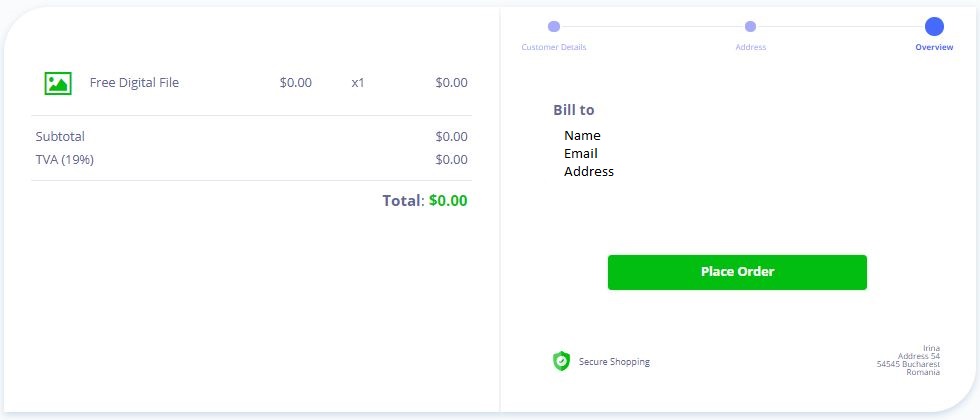The image size is (980, 420).
Task: Click the Customer Details step circle
Action: coord(554,26)
